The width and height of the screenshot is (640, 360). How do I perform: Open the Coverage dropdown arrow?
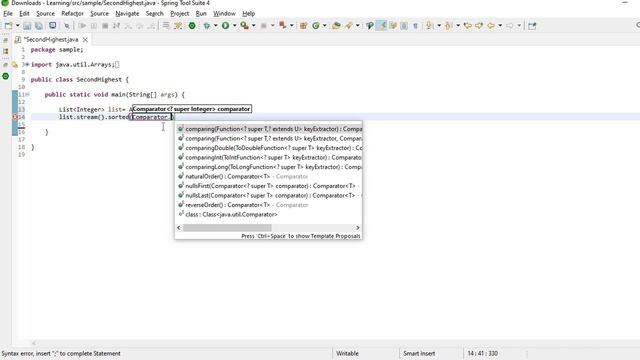click(253, 26)
